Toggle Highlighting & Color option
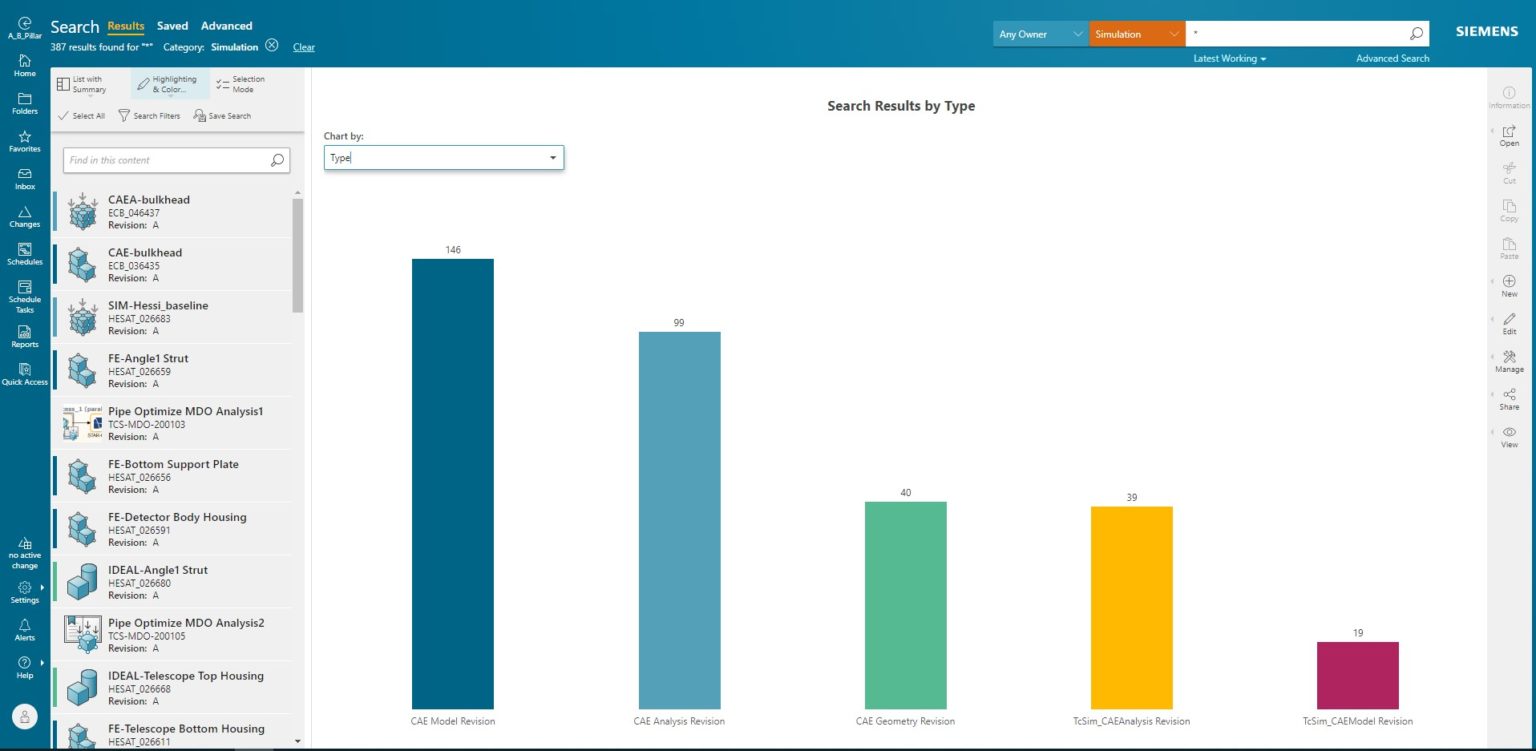The image size is (1536, 751). 167,84
